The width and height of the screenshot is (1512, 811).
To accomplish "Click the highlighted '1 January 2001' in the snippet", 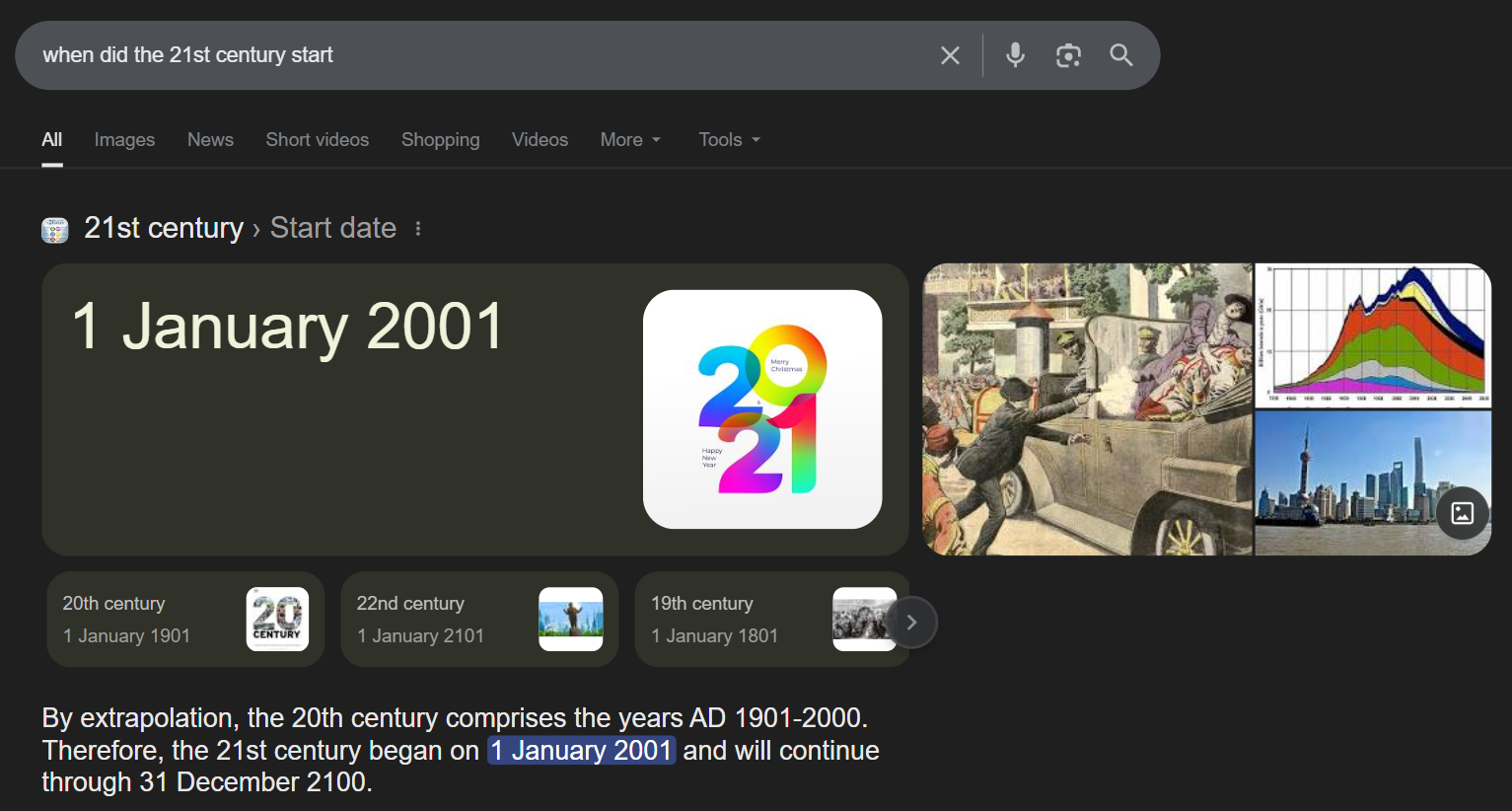I will pyautogui.click(x=582, y=751).
